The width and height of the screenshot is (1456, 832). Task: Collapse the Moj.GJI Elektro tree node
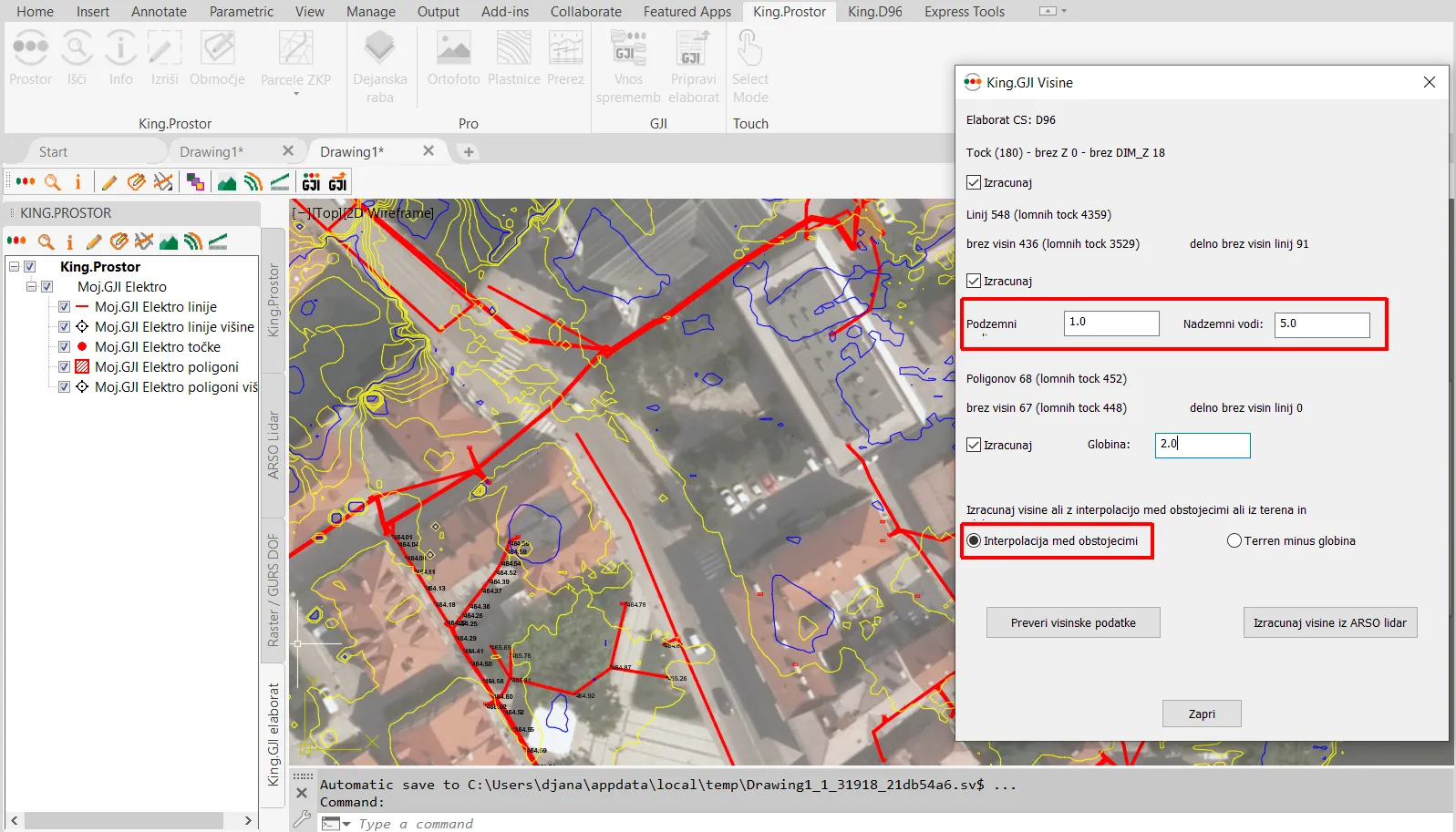pyautogui.click(x=32, y=287)
